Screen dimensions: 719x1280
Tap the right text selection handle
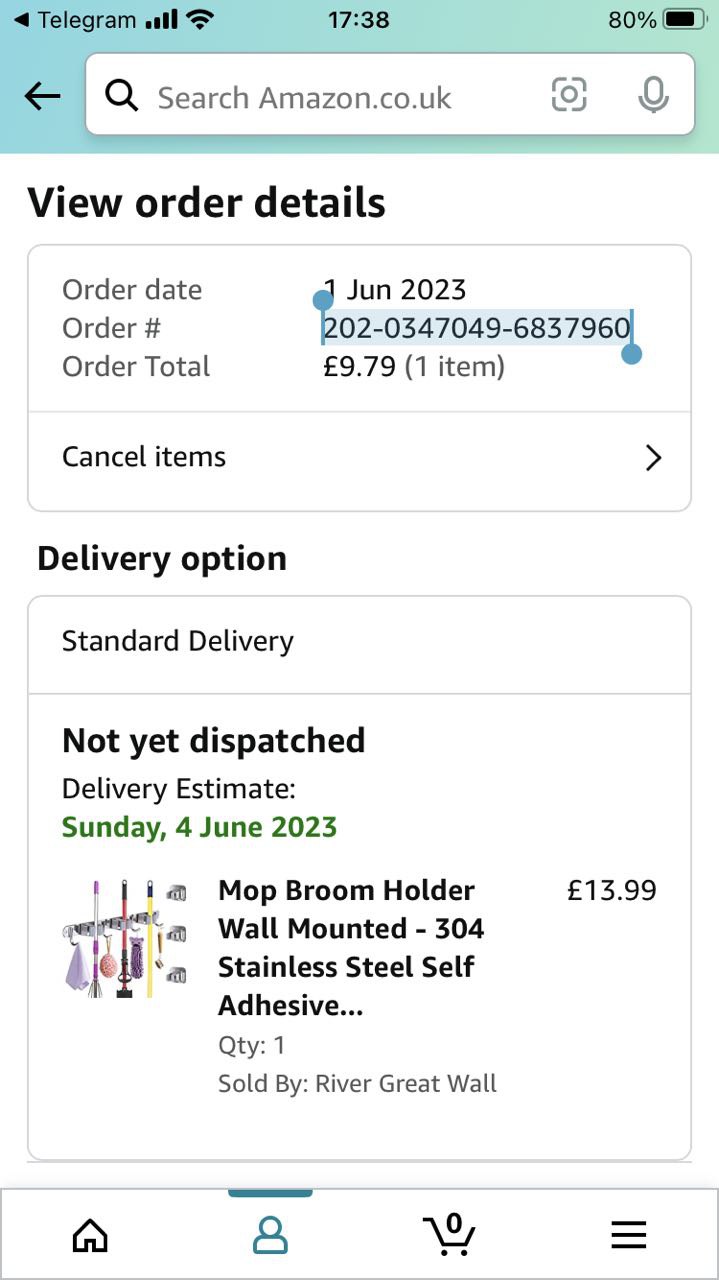[631, 354]
